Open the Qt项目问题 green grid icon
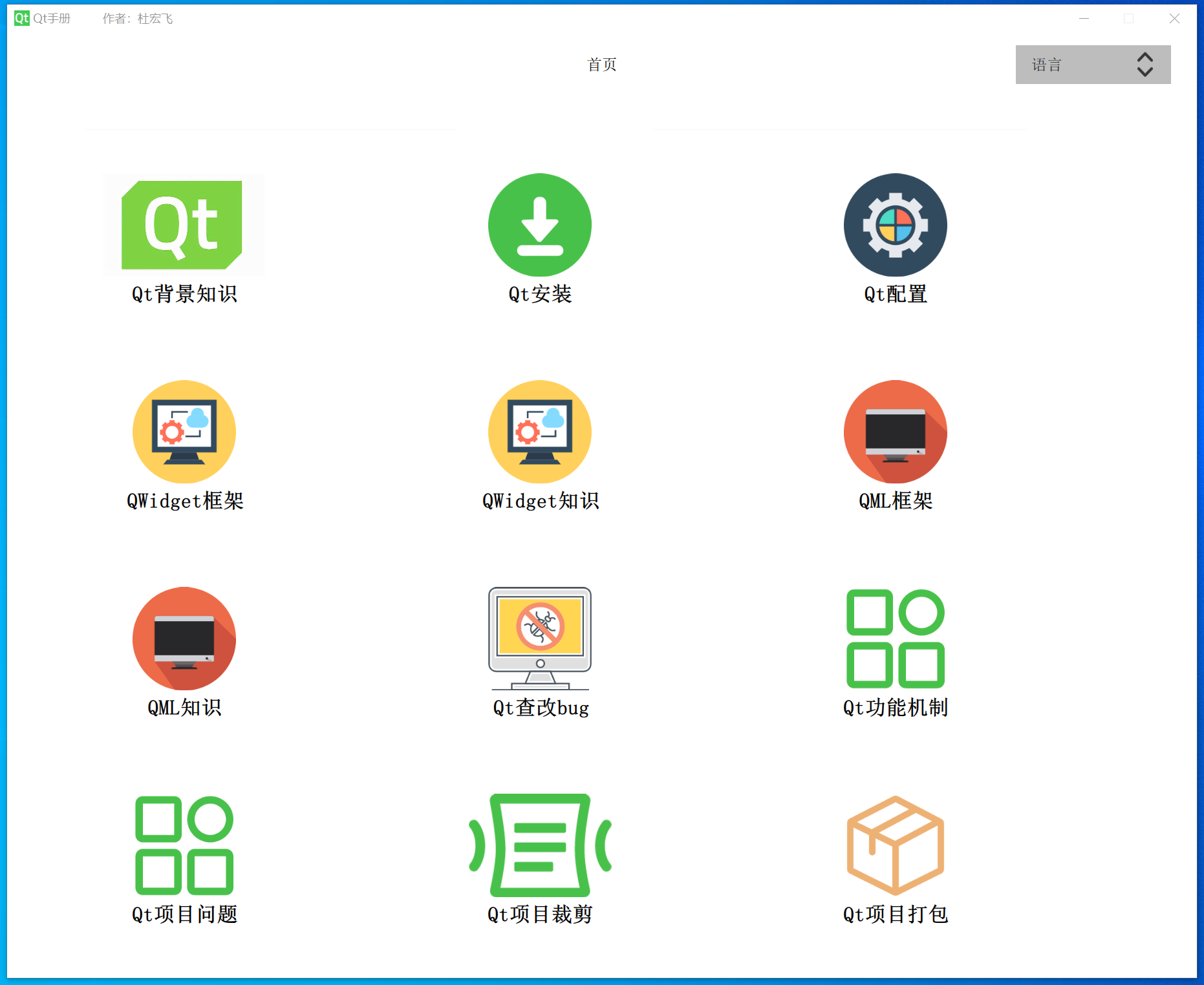Screen dimensions: 1204x985 tap(184, 845)
